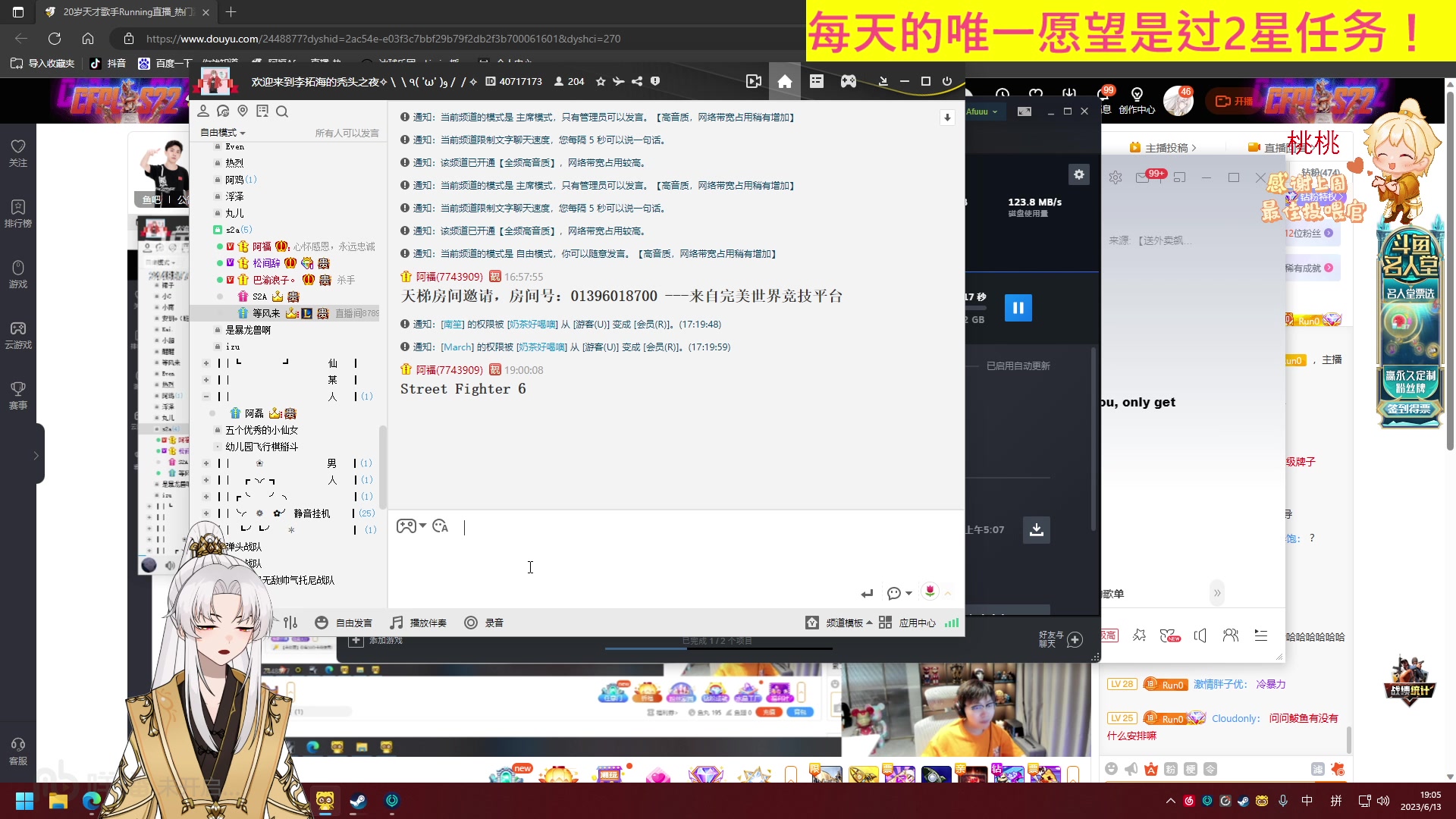Click the 应用中心 grid icon
Viewport: 1456px width, 819px height.
[x=885, y=623]
